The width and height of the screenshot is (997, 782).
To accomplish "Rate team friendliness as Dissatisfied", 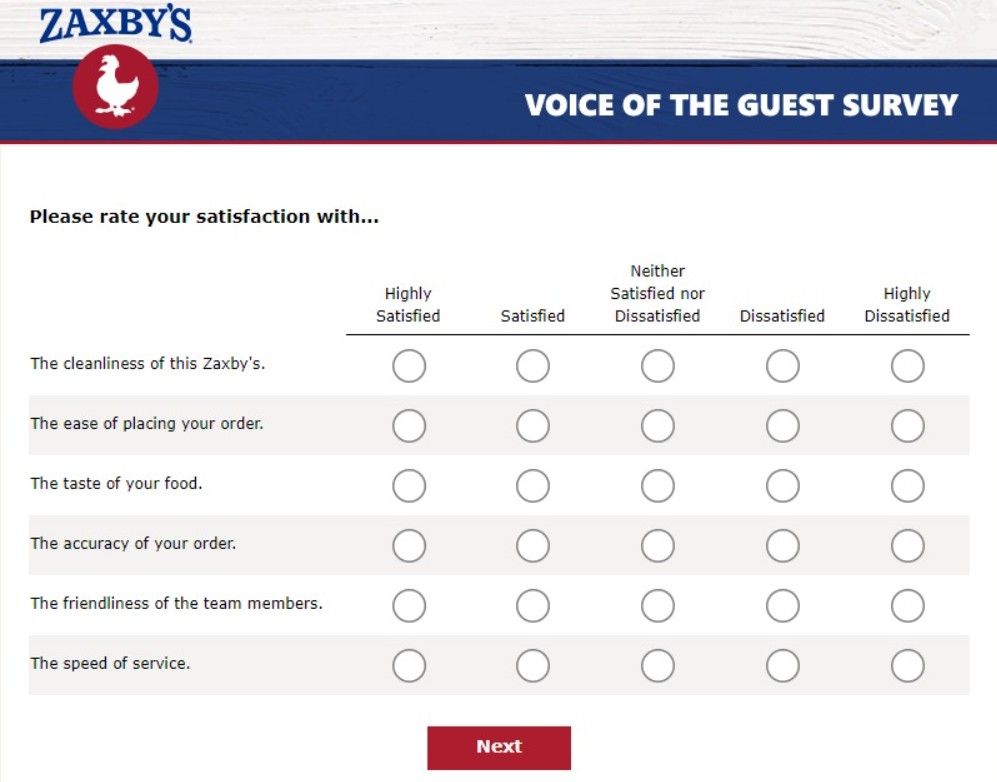I will (782, 606).
